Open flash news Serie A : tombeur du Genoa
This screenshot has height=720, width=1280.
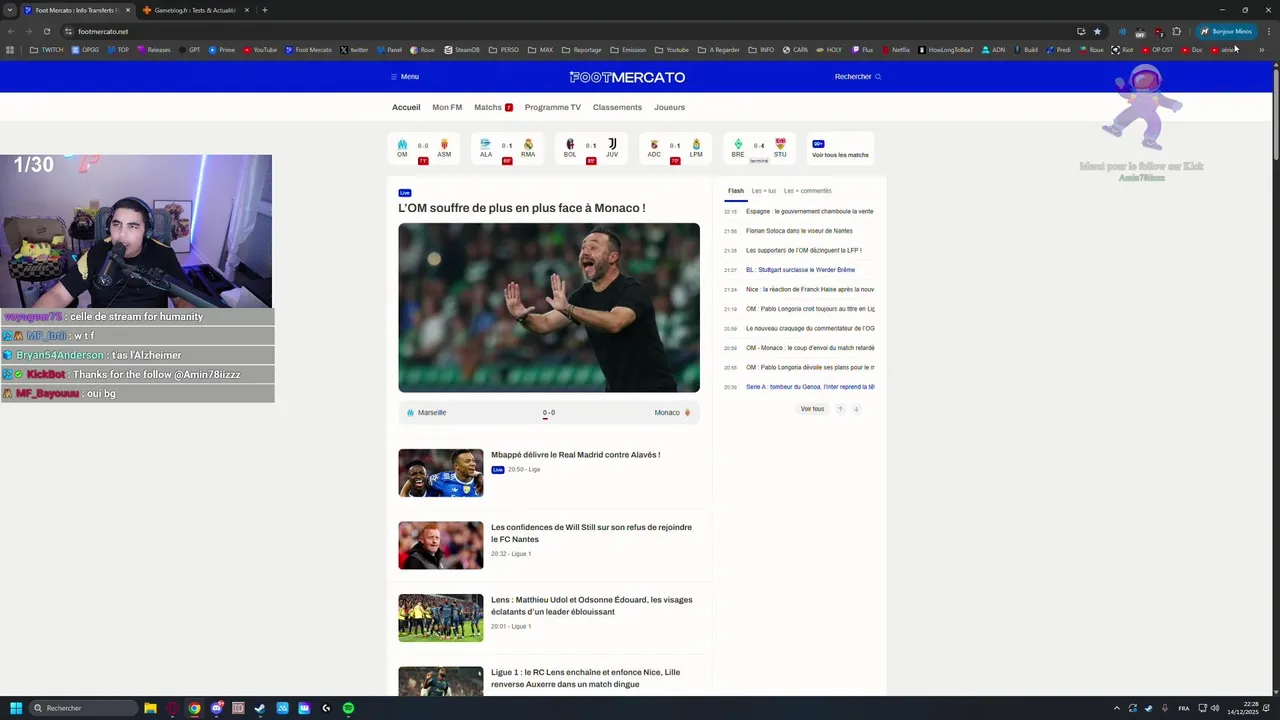810,387
